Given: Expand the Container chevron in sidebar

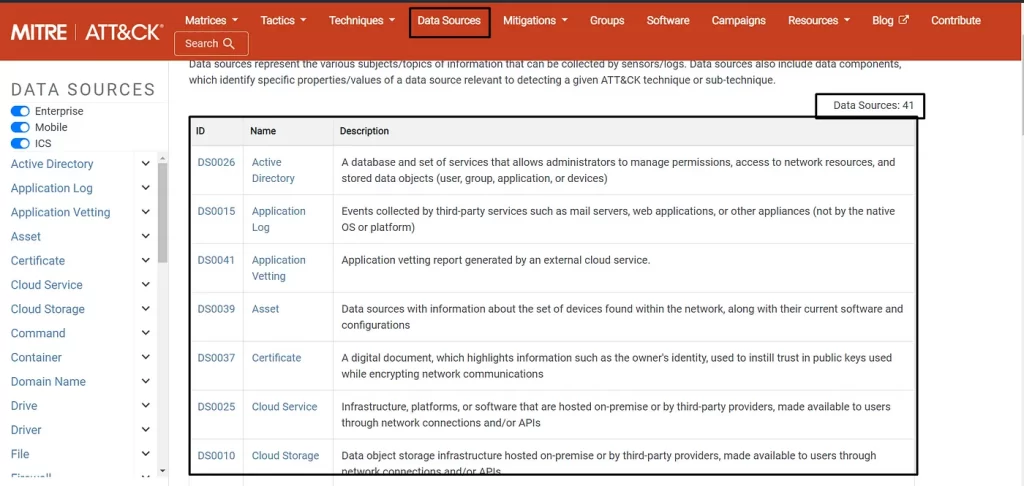Looking at the screenshot, I should 146,357.
